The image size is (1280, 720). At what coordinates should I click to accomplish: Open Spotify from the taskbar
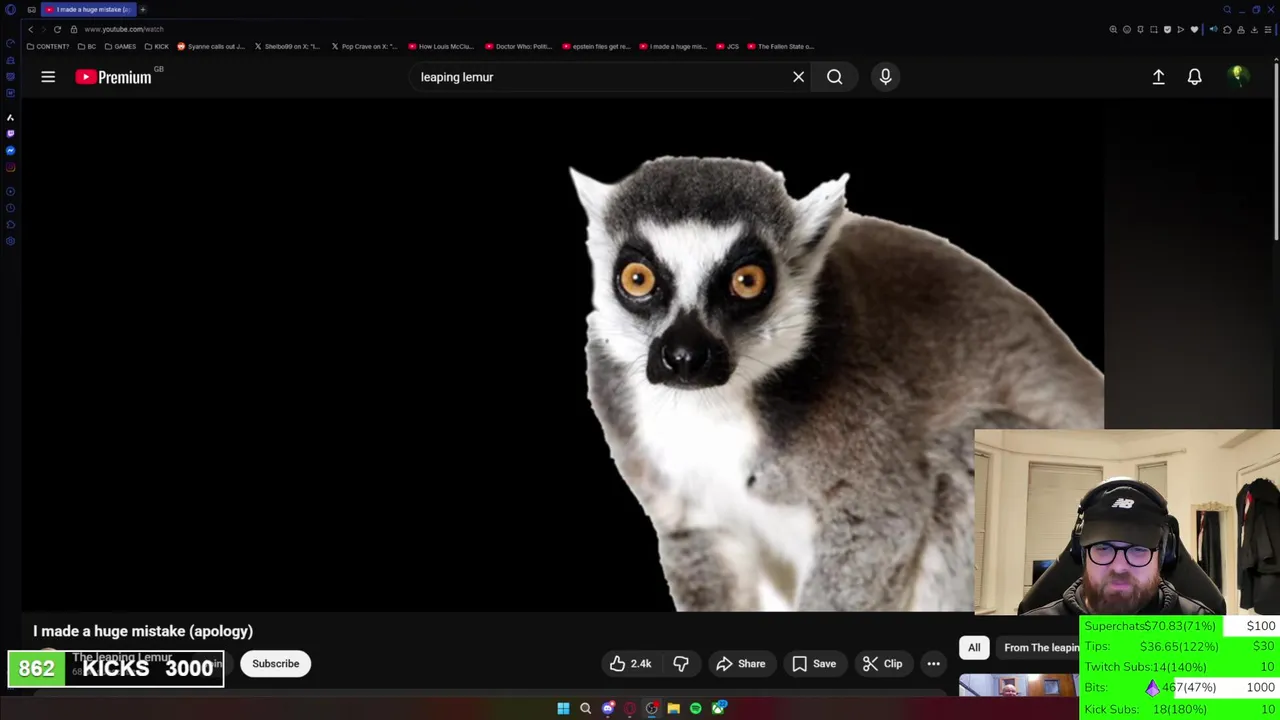click(695, 709)
